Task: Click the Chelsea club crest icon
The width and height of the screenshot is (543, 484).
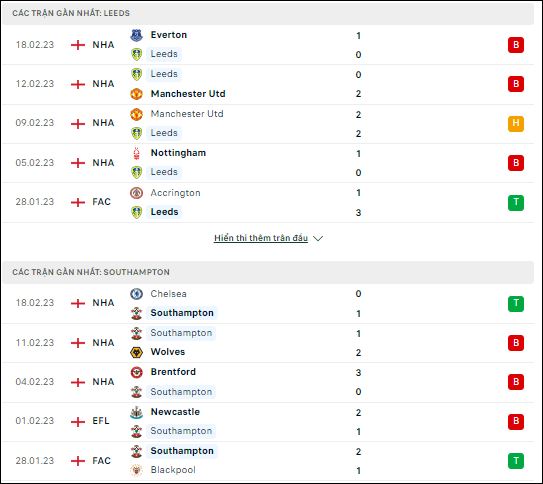Action: pyautogui.click(x=136, y=294)
